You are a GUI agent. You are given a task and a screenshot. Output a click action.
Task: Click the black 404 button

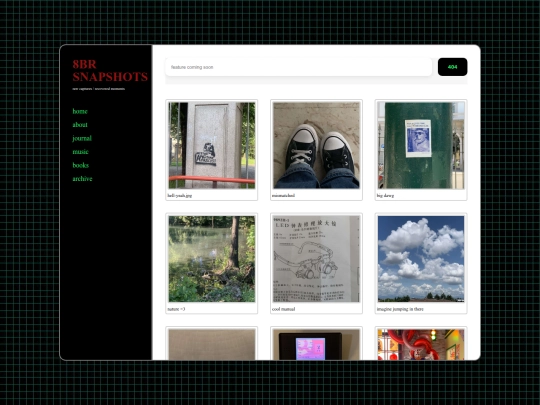click(452, 67)
